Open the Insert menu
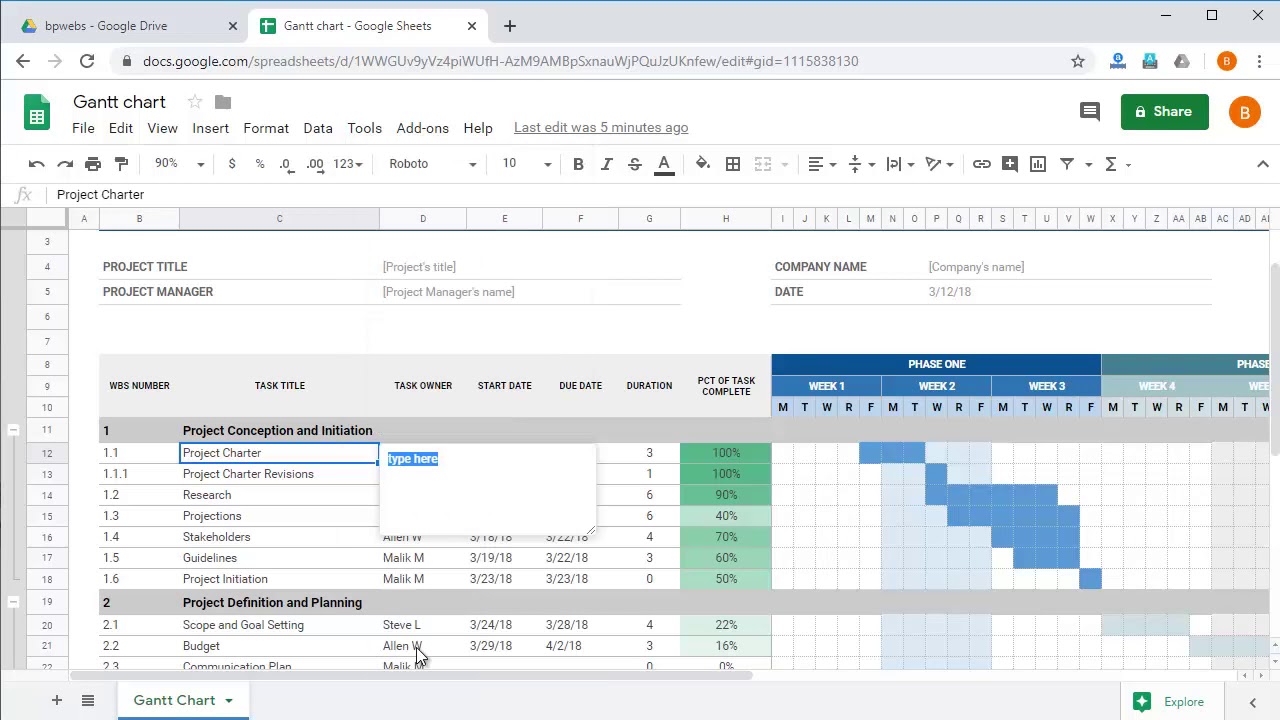 tap(210, 128)
